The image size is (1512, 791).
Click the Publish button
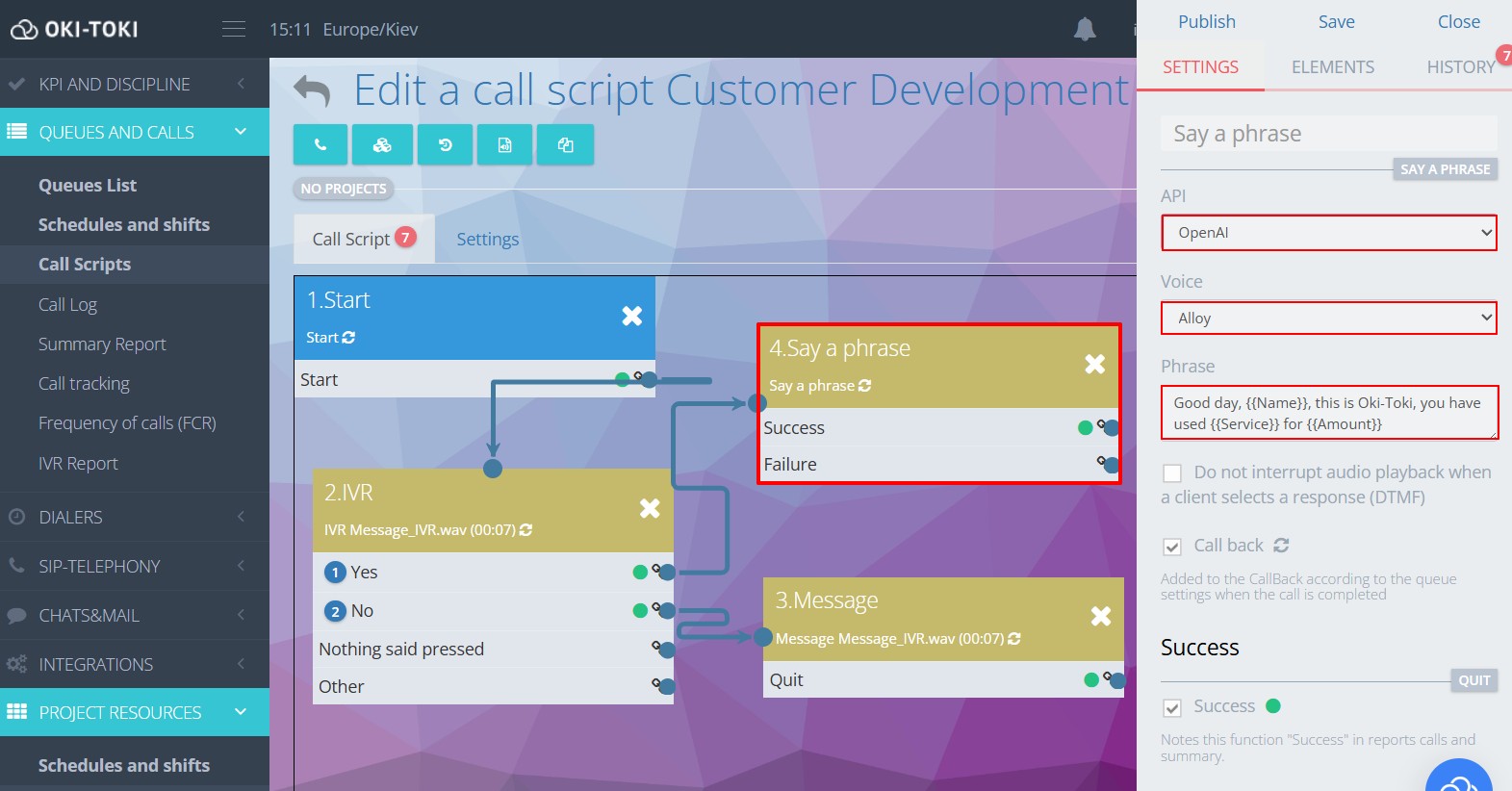coord(1206,22)
